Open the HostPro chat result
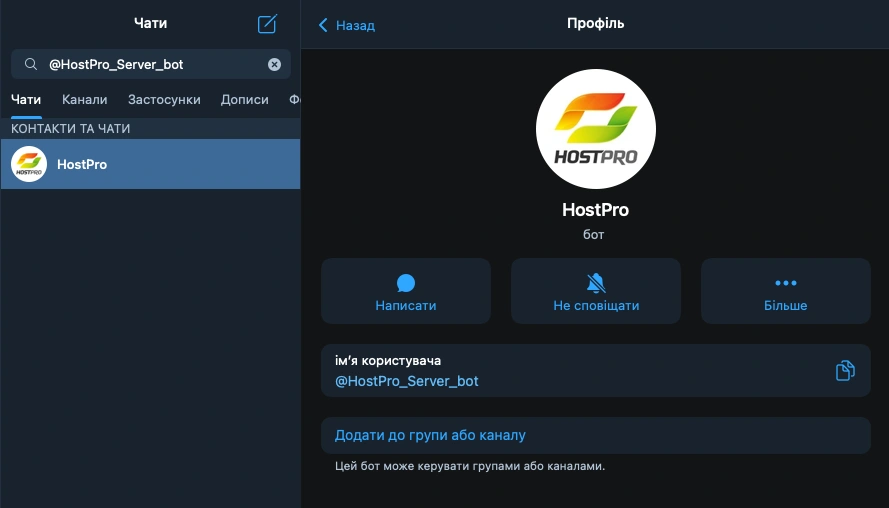Screen dimensions: 889x508 pos(150,164)
